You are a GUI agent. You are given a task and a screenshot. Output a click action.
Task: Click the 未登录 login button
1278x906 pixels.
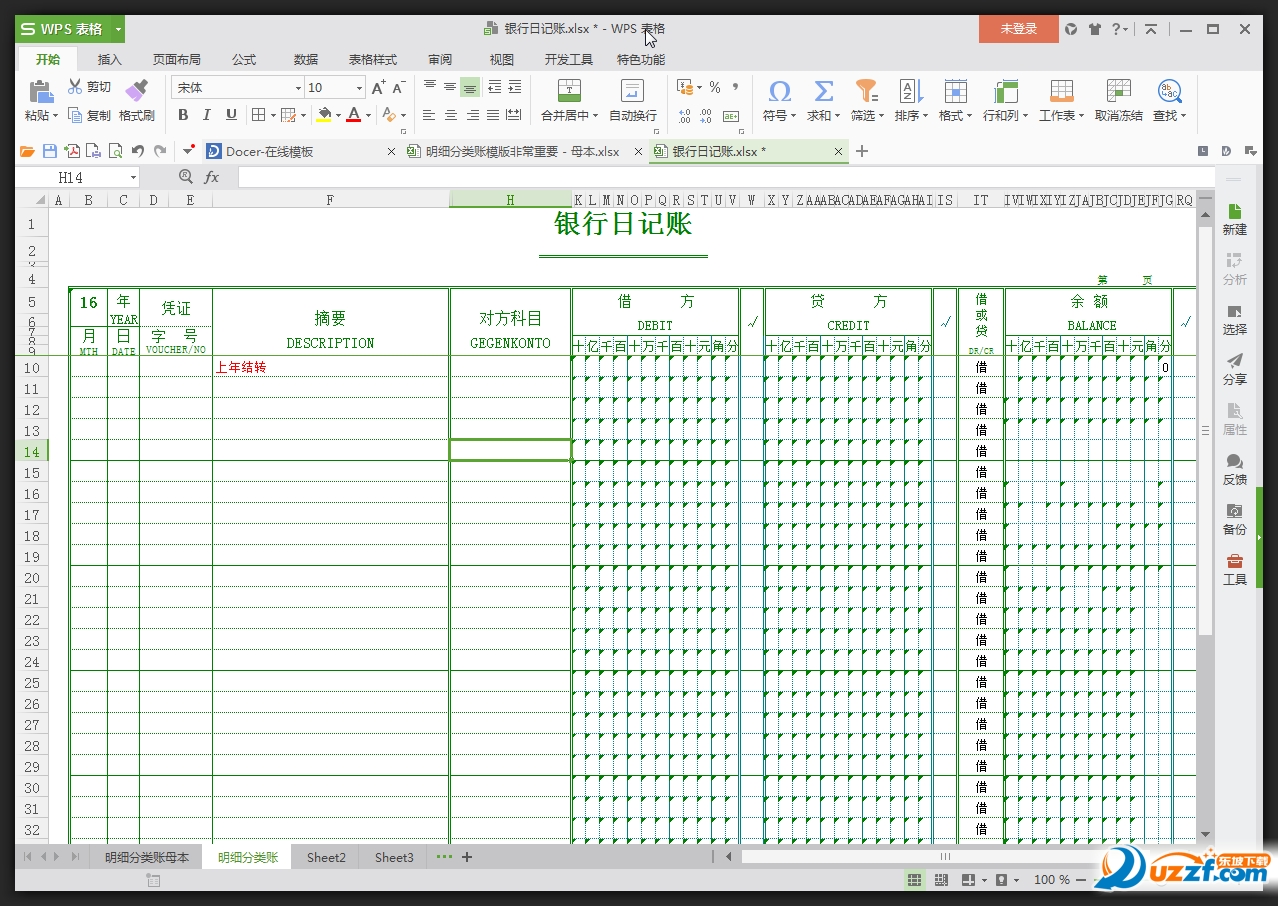tap(1018, 29)
